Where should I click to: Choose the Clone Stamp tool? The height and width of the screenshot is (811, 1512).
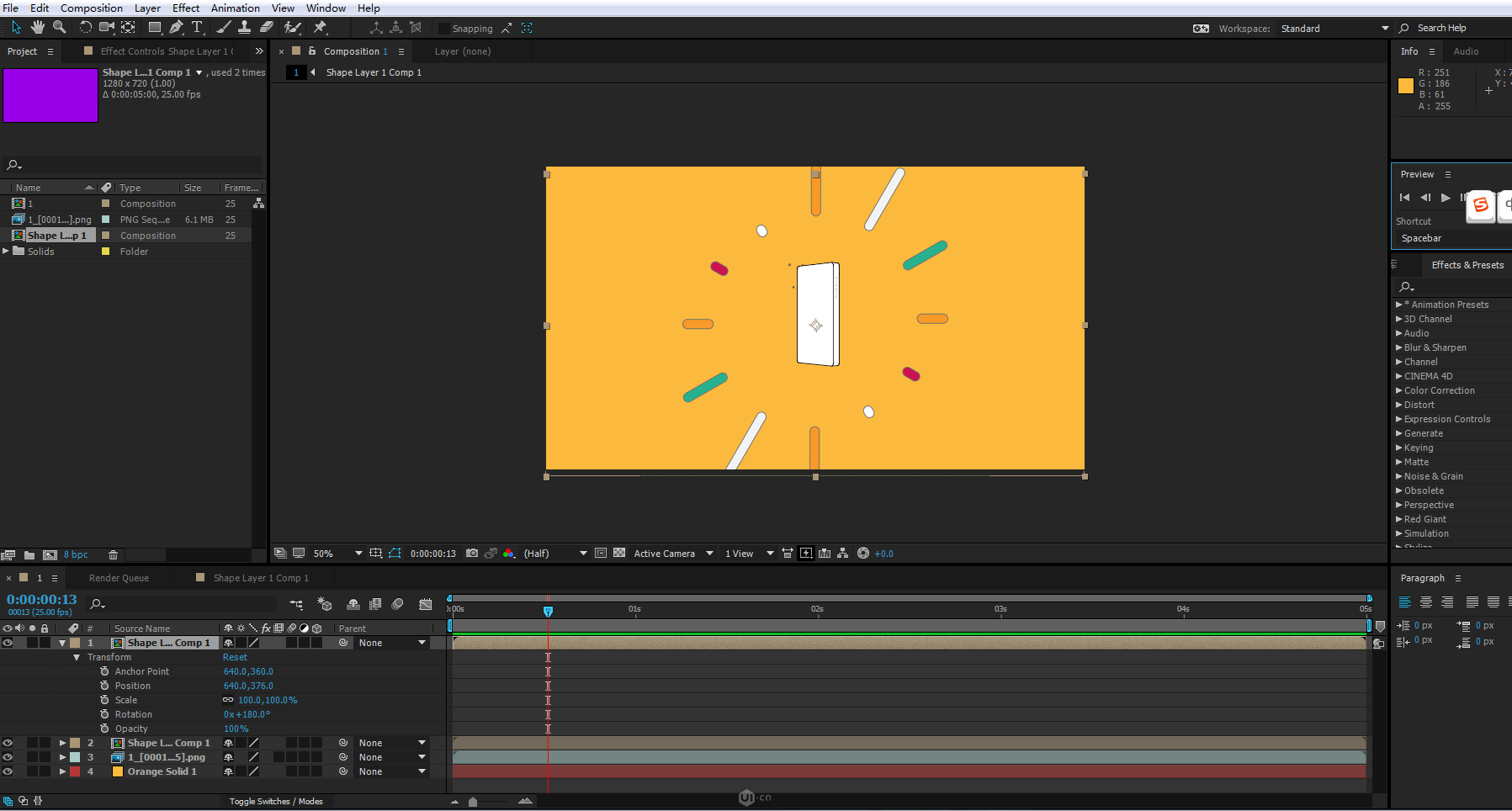tap(244, 28)
